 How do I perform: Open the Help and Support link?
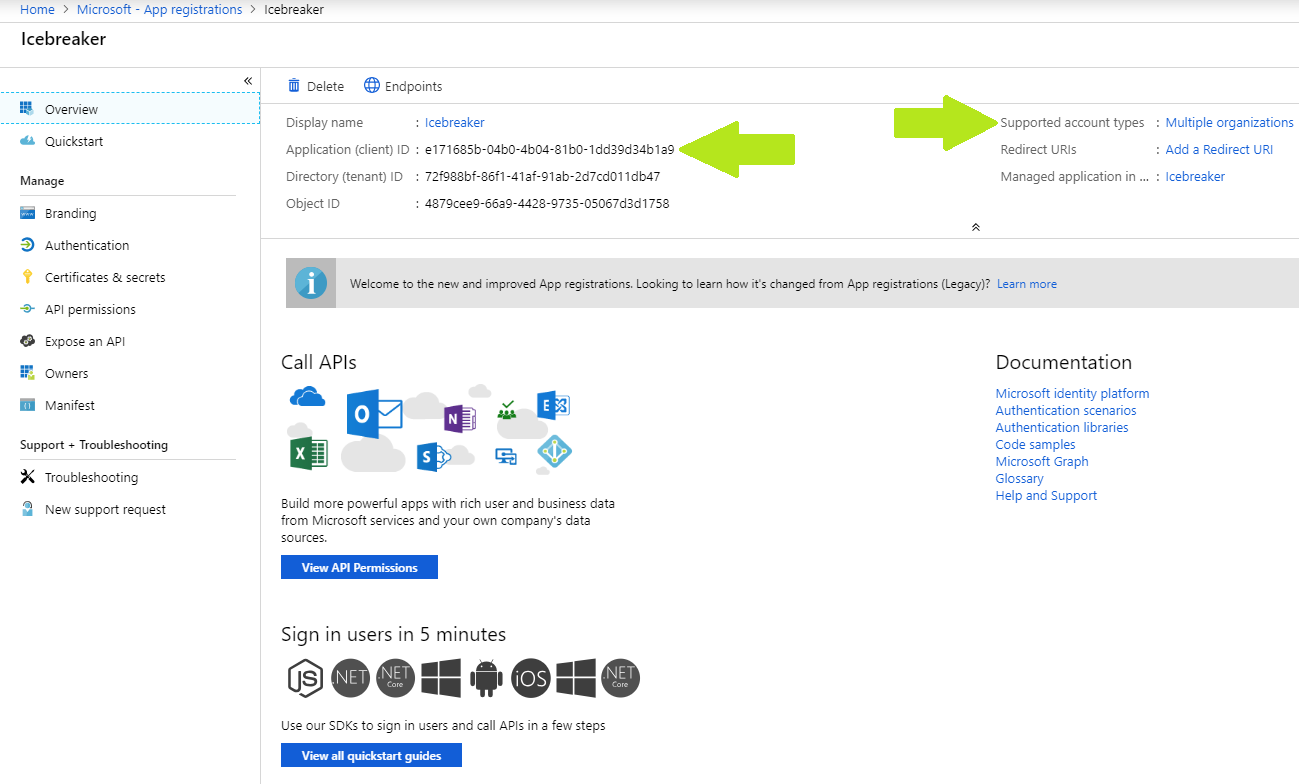point(1046,495)
